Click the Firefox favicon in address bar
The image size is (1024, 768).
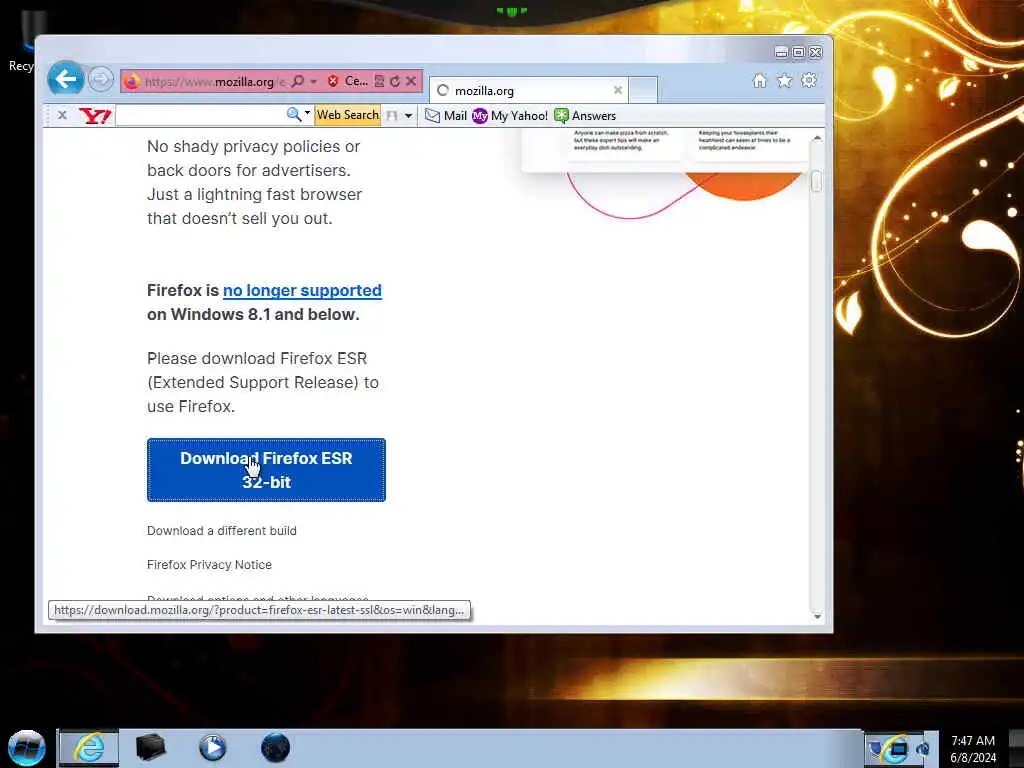(x=132, y=81)
